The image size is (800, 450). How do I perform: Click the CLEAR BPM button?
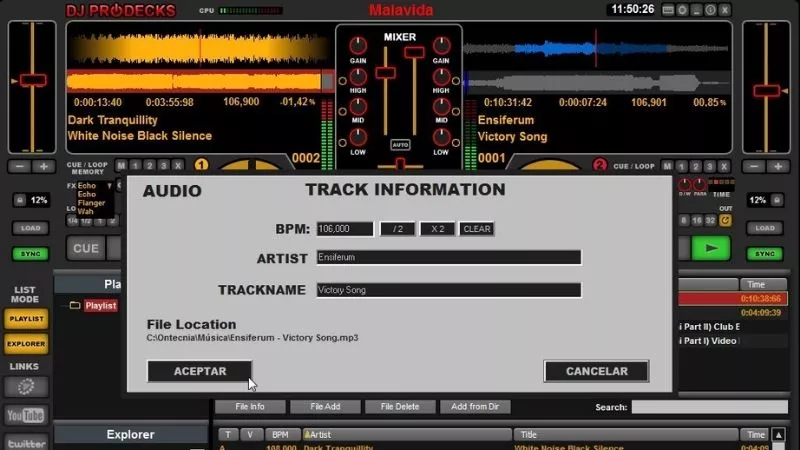tap(477, 229)
